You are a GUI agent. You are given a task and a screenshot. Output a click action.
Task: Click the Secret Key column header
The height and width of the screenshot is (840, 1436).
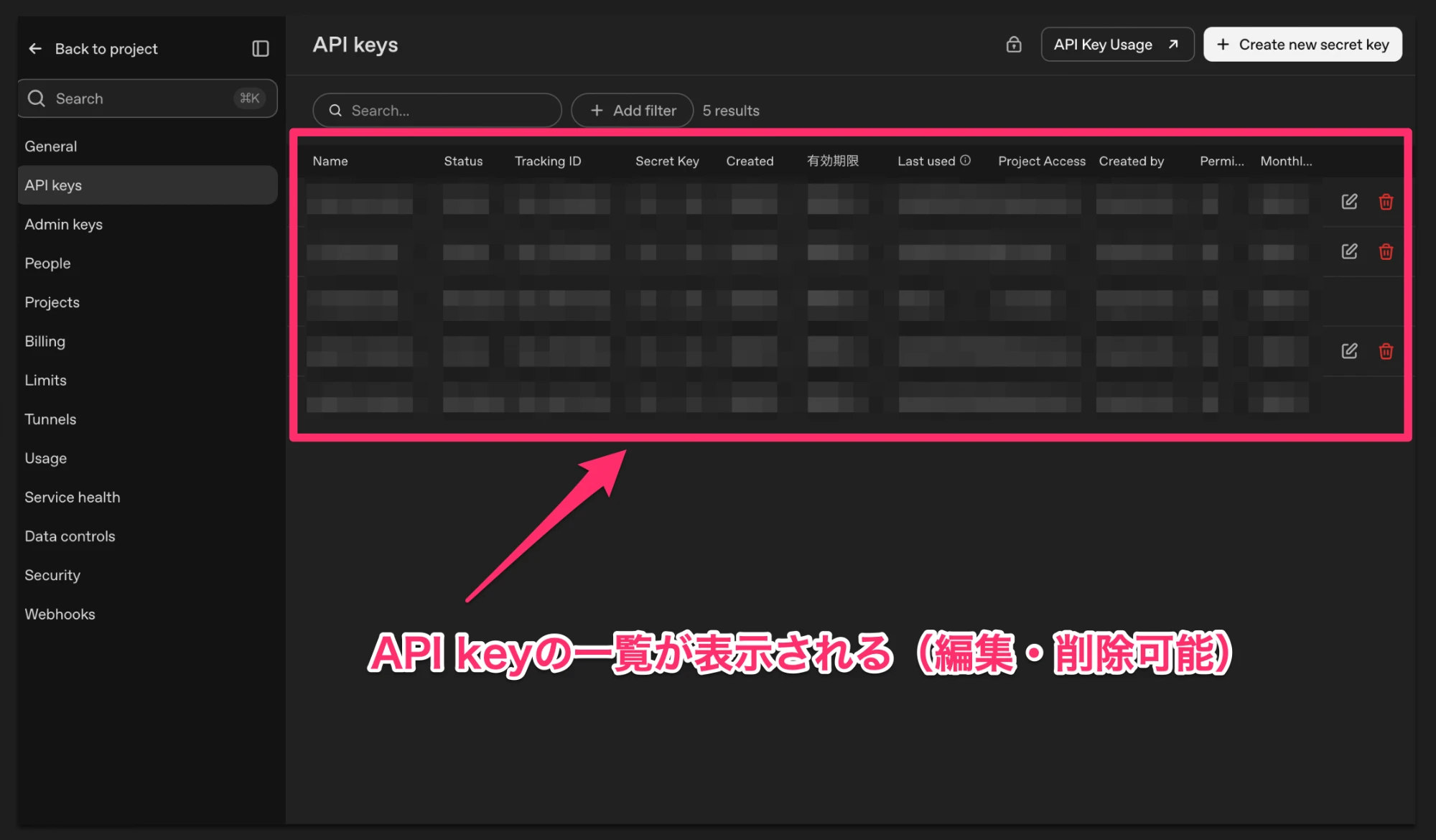point(667,161)
